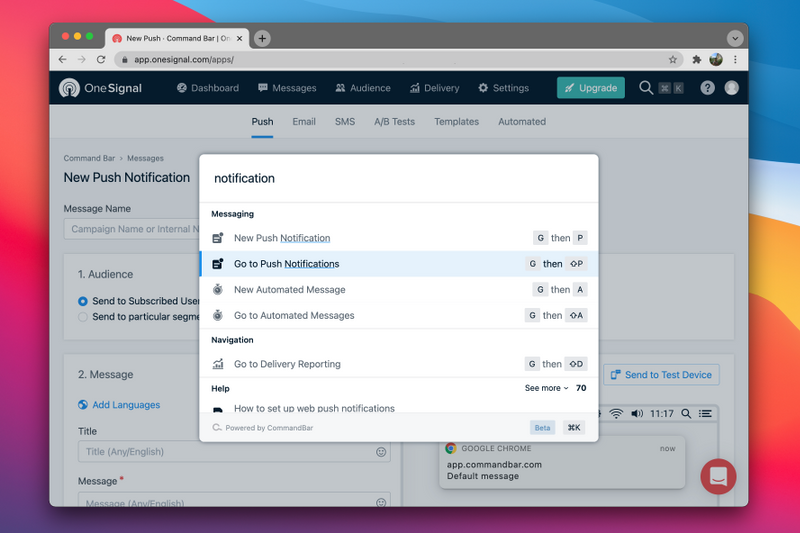
Task: Click the Go to Push Notifications row icon
Action: [218, 264]
